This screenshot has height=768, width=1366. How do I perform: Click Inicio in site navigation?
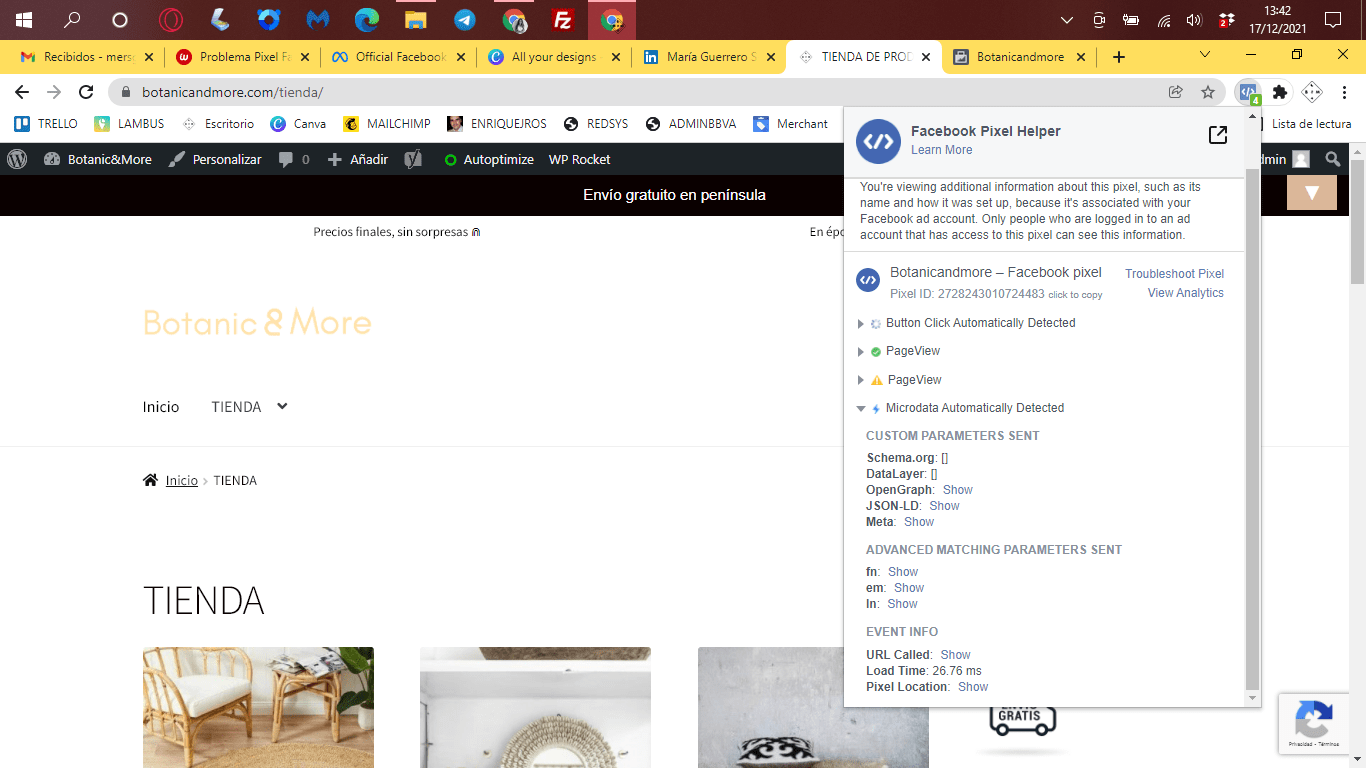[x=161, y=407]
